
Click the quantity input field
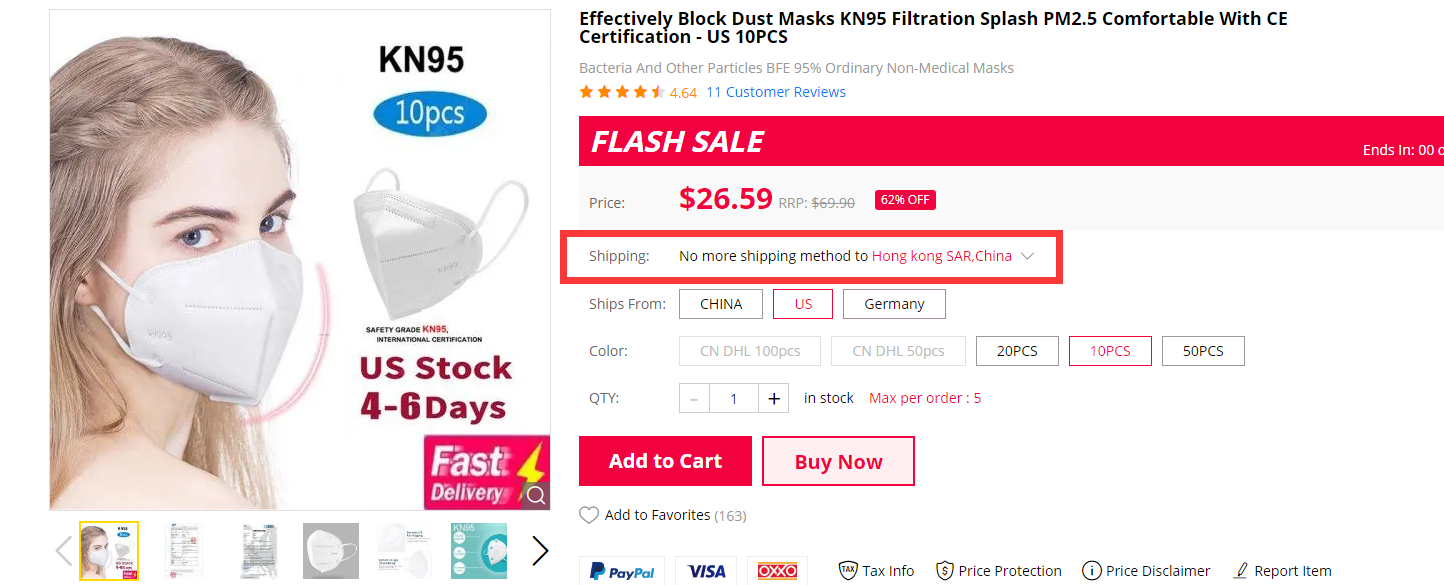coord(733,398)
